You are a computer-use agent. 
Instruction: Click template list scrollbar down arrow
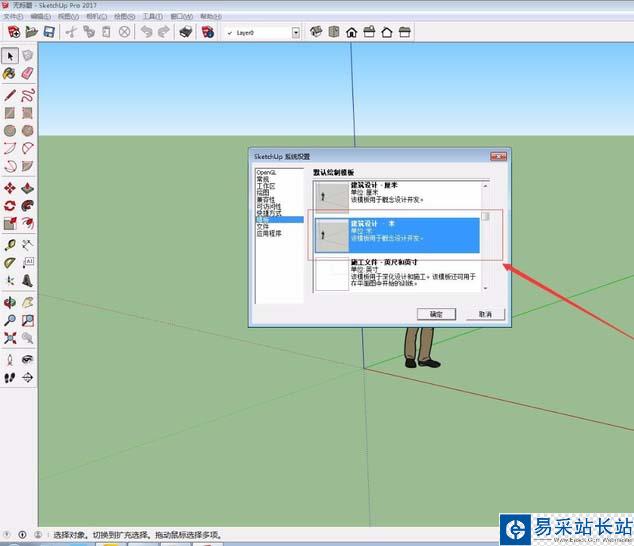[x=485, y=288]
